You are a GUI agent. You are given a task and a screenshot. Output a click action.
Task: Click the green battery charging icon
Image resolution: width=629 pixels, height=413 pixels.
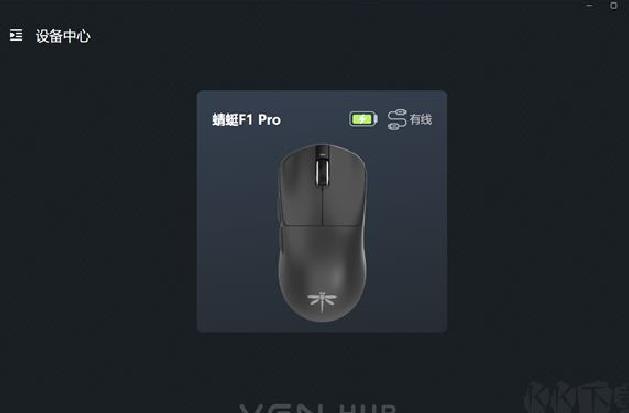[x=363, y=119]
